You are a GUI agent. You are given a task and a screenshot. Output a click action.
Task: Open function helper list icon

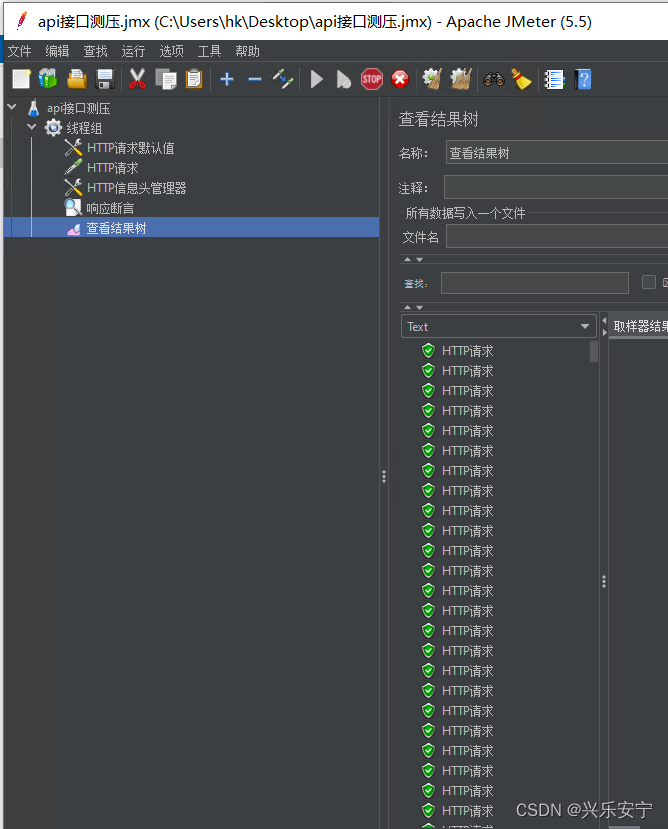[554, 79]
